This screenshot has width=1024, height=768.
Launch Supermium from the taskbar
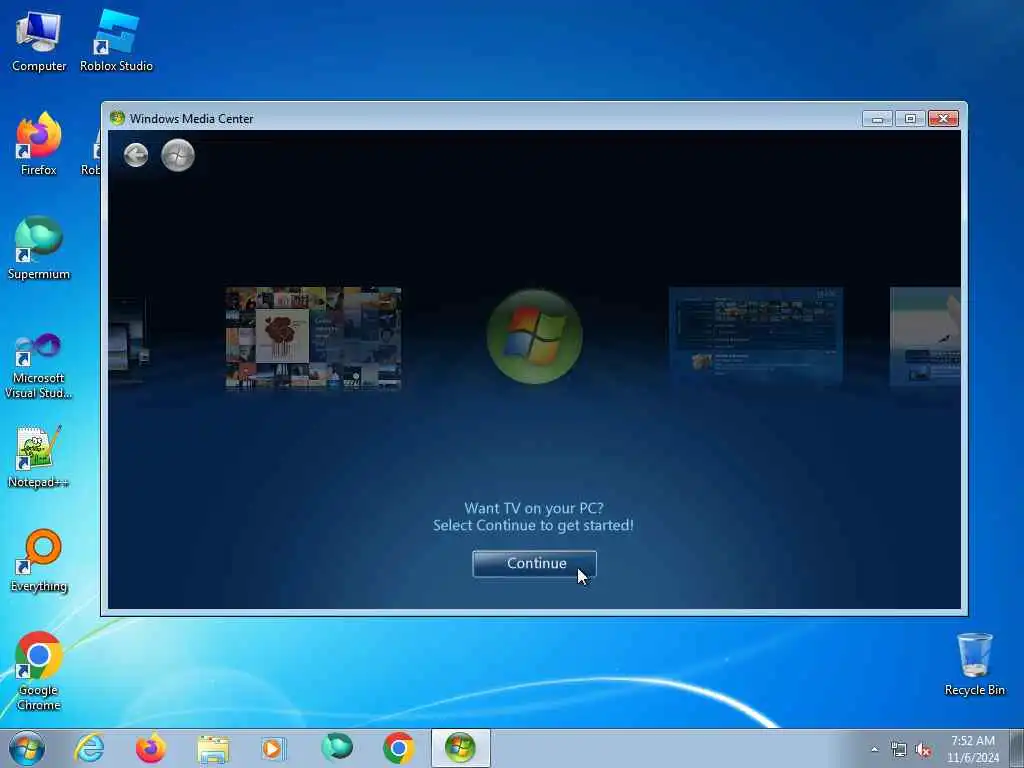click(x=337, y=748)
